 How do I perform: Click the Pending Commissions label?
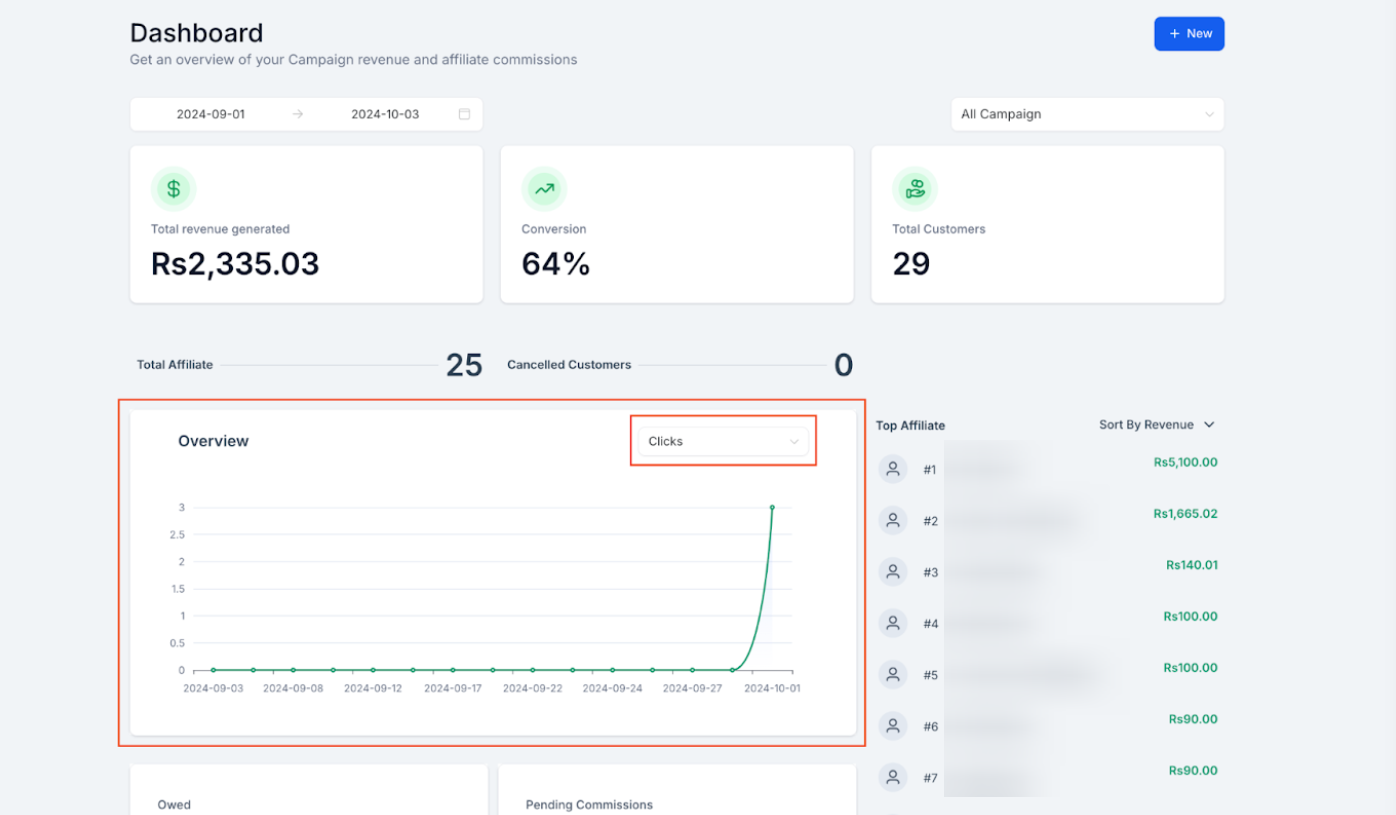coord(589,805)
